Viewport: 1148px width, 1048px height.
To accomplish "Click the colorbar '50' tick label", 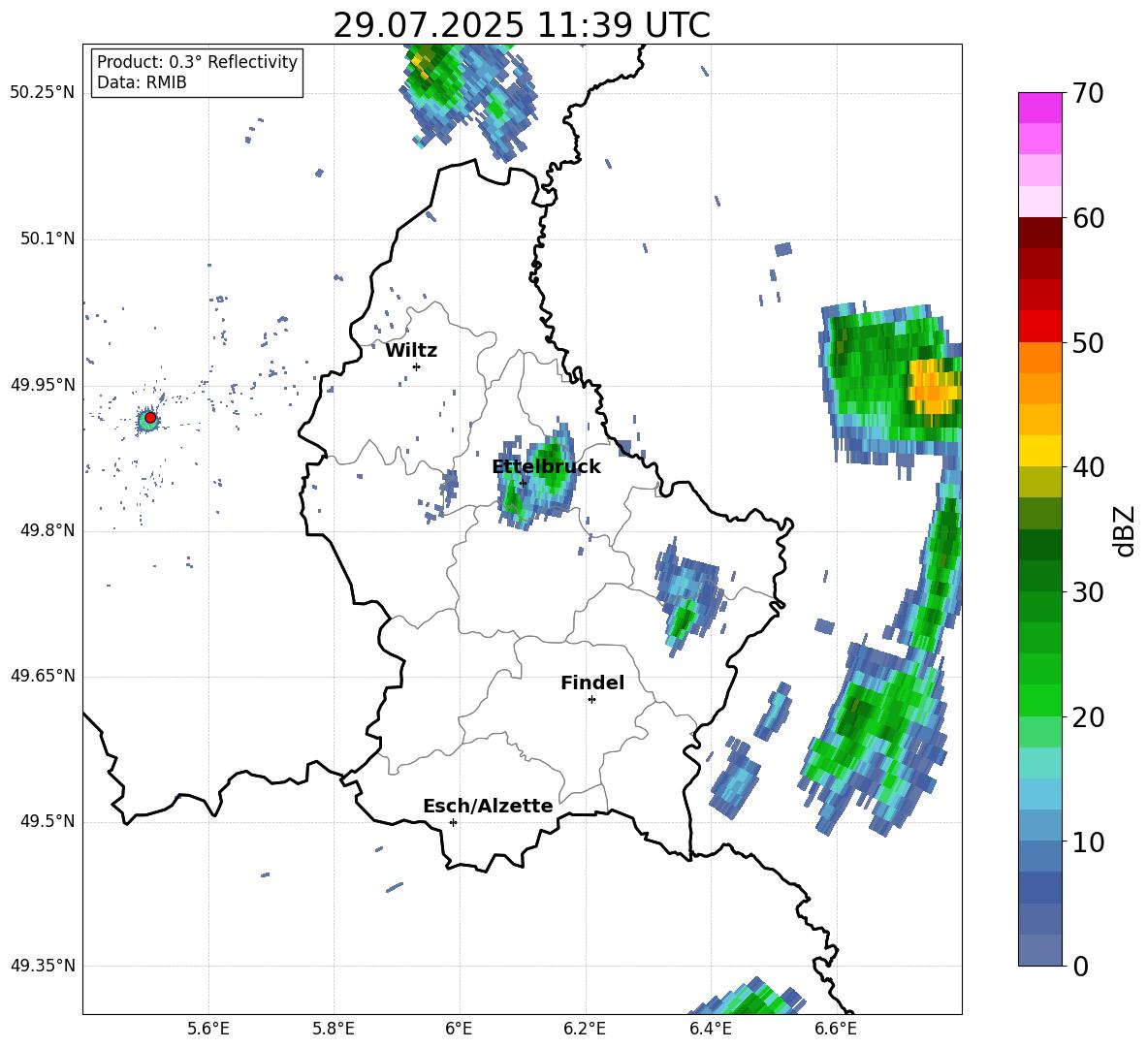I will [x=1088, y=343].
